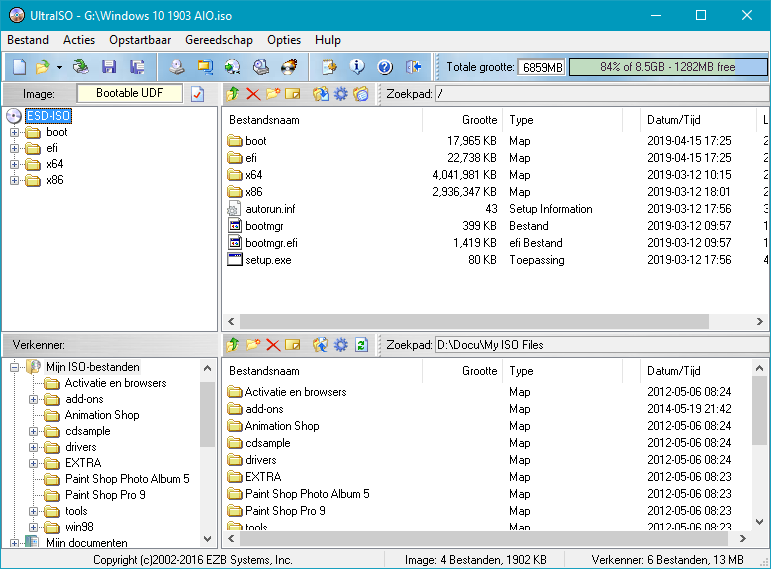Click image list horizontal scrollbar right arrow

coord(759,322)
